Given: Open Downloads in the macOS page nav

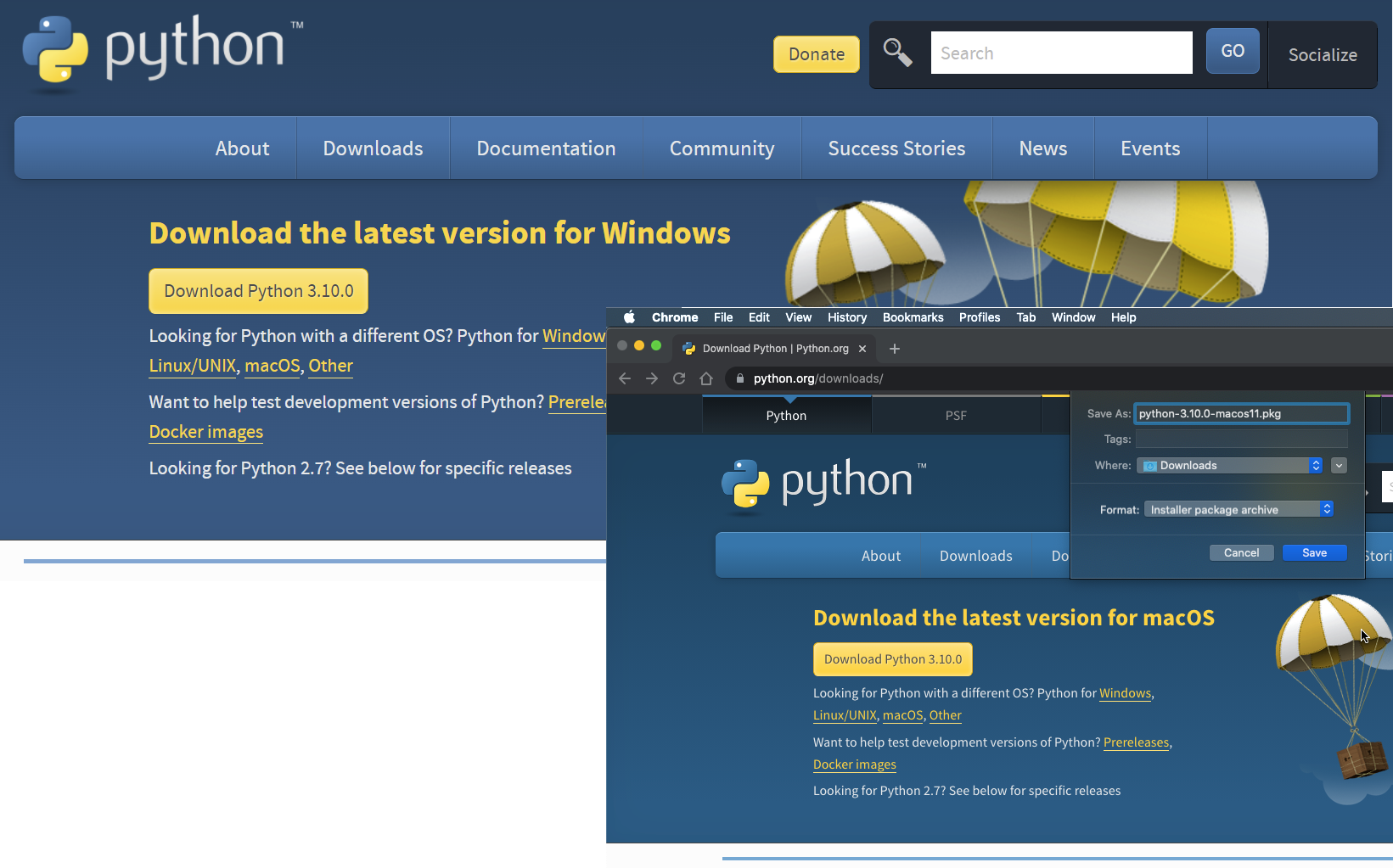Looking at the screenshot, I should click(x=975, y=556).
